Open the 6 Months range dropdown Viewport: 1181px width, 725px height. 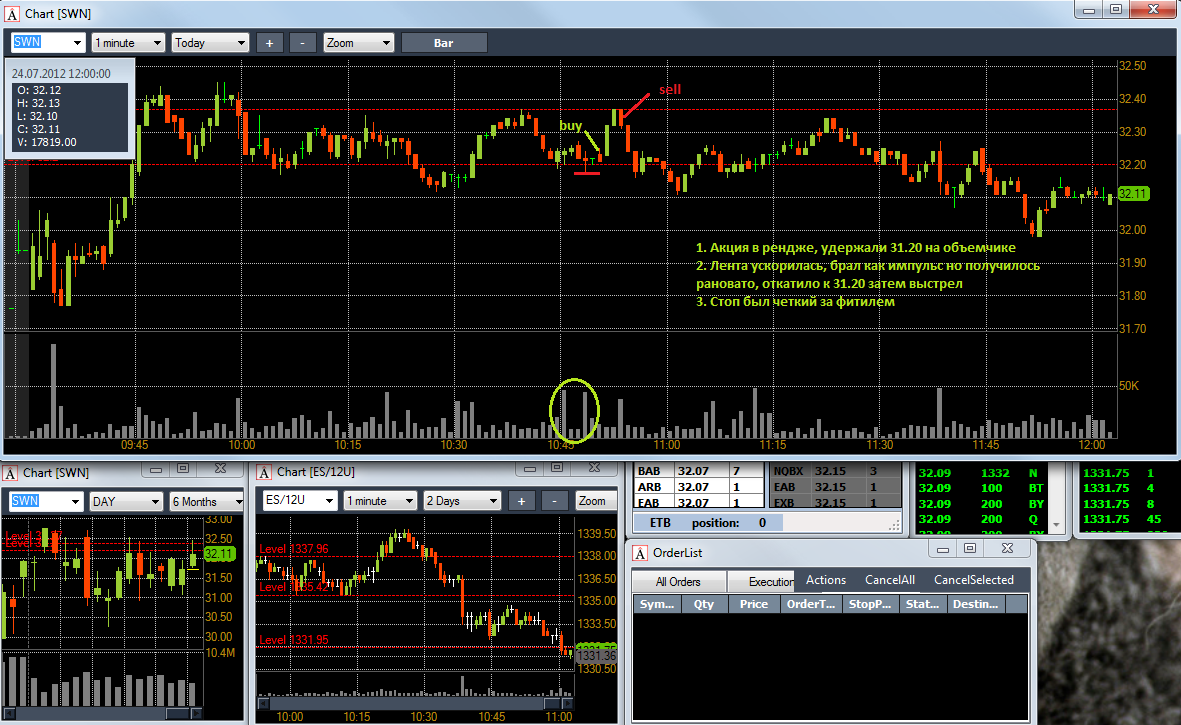tap(206, 501)
